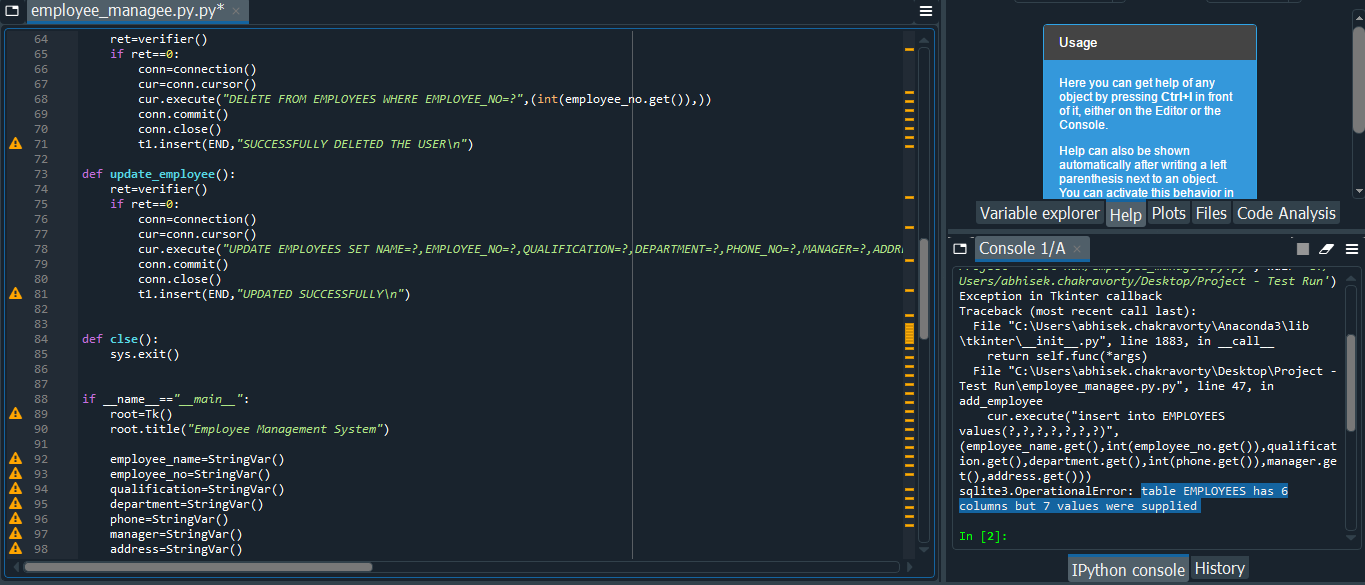The image size is (1365, 585).
Task: Click the warning icon on line 97
Action: [15, 534]
